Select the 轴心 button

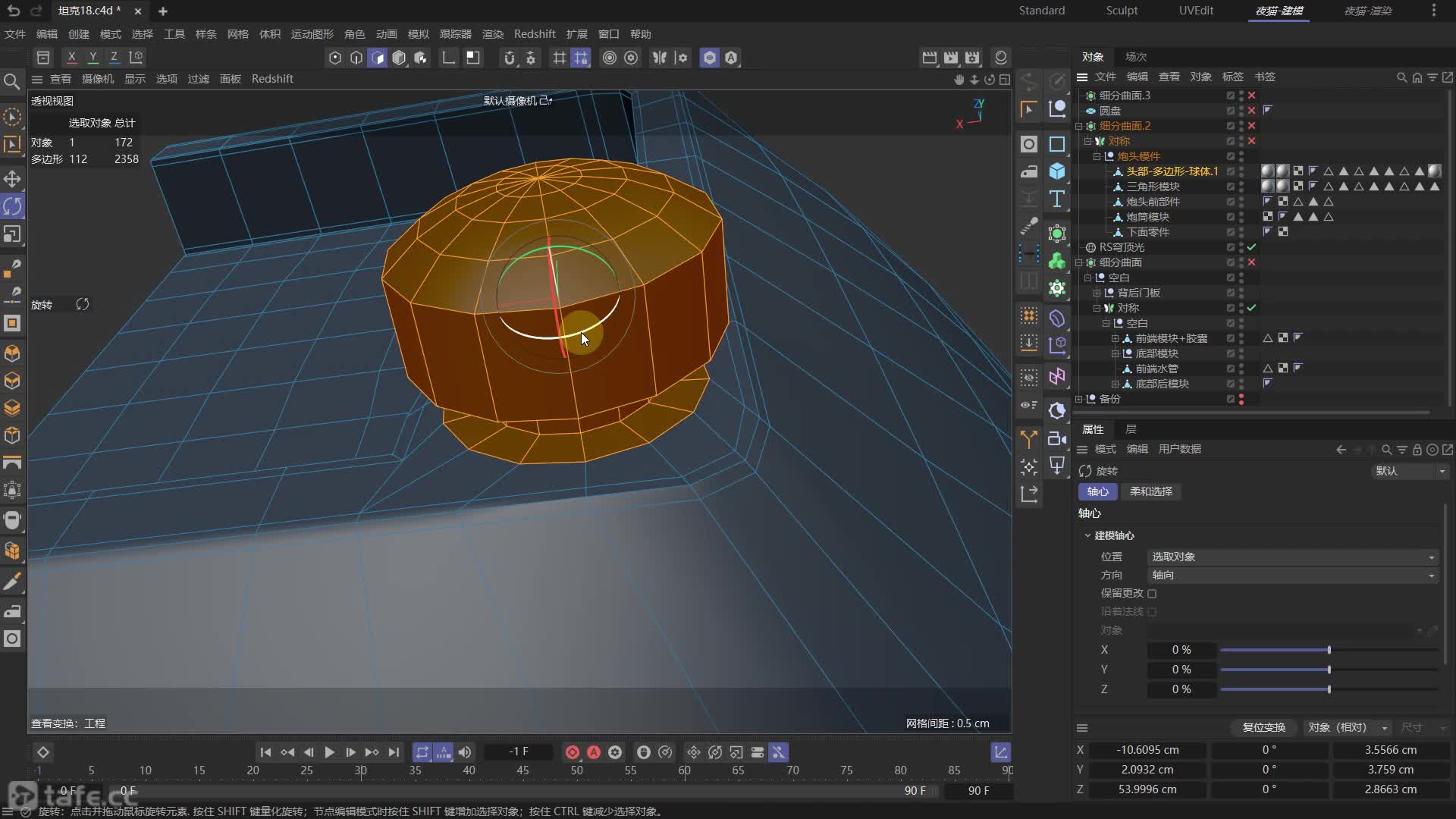point(1097,491)
